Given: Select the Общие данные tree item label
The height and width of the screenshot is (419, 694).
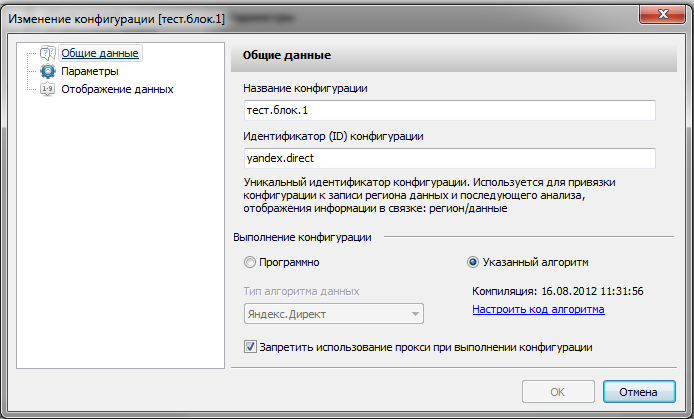Looking at the screenshot, I should (x=100, y=54).
